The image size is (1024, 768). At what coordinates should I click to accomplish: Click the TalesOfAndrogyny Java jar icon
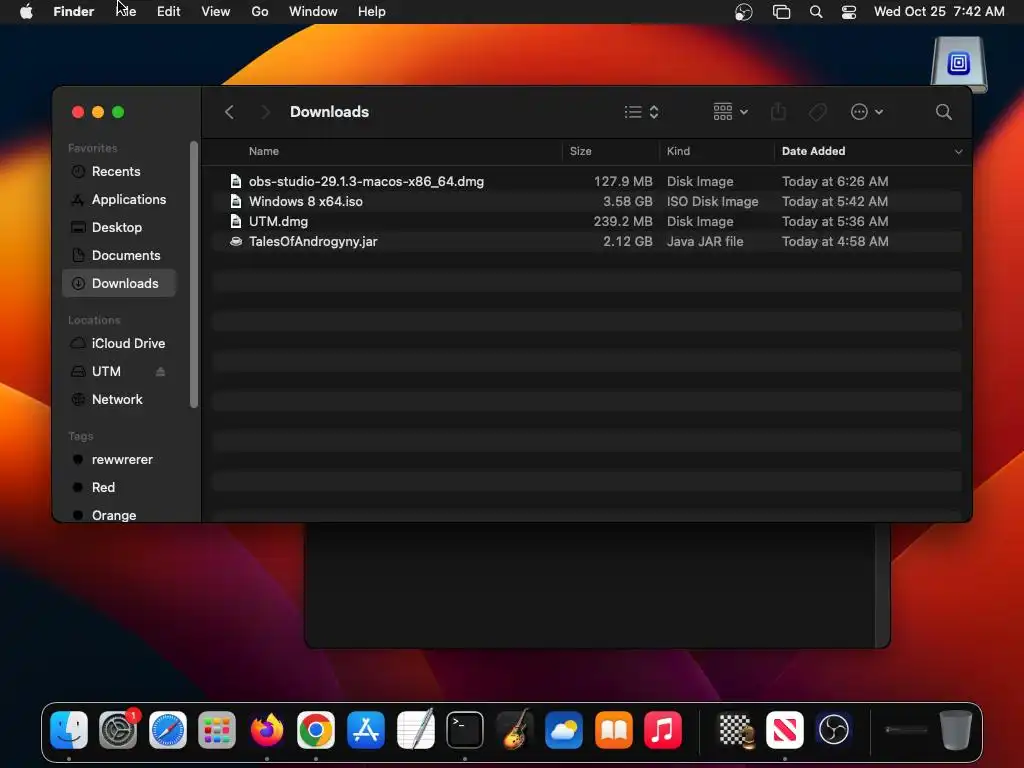[236, 241]
